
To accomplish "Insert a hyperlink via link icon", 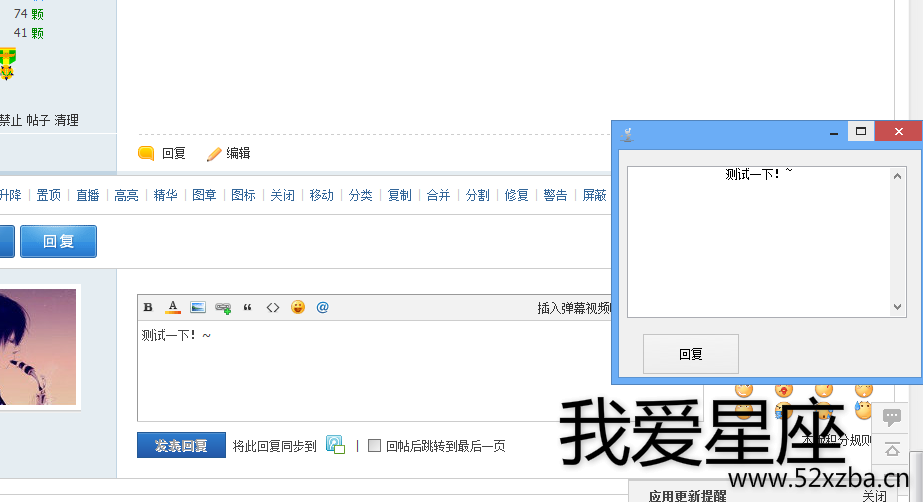I will 223,308.
